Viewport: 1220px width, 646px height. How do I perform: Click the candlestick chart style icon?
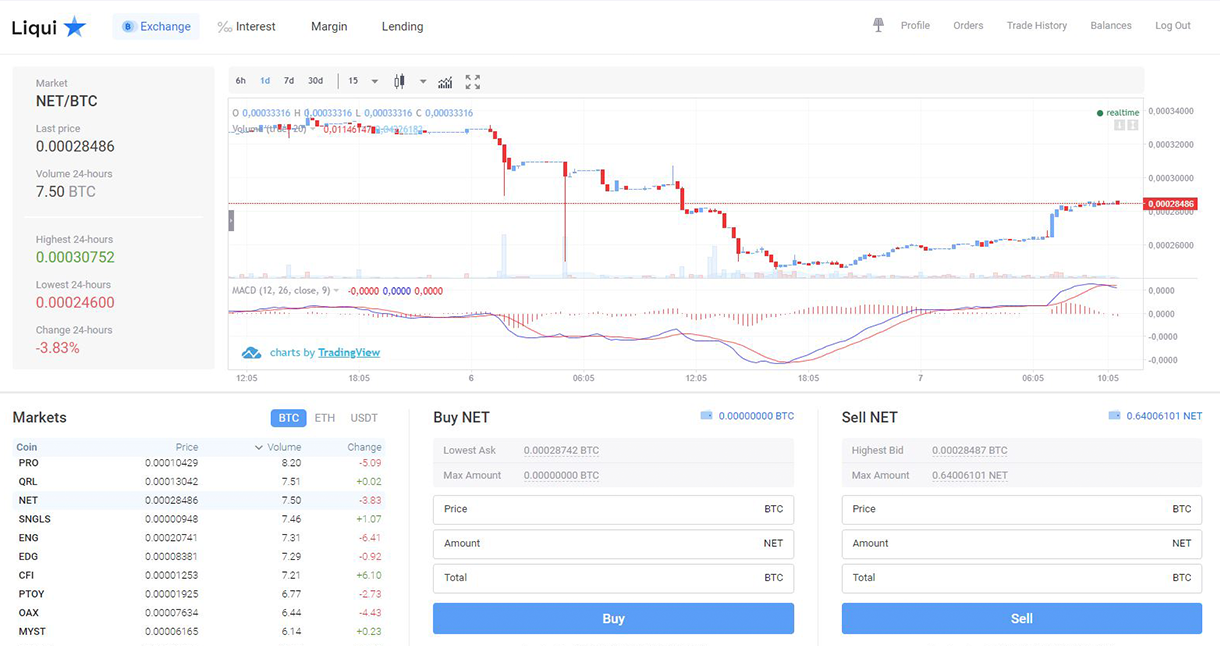(399, 81)
